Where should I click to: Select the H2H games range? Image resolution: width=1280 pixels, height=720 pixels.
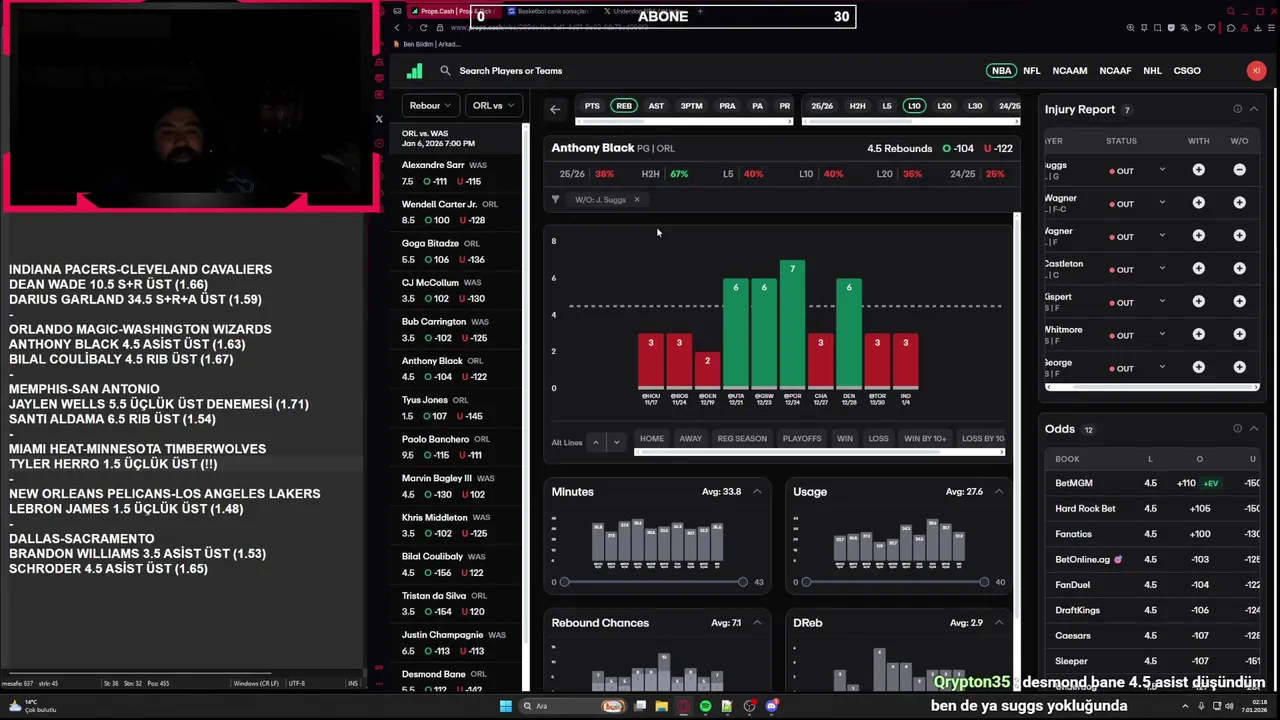[x=857, y=106]
